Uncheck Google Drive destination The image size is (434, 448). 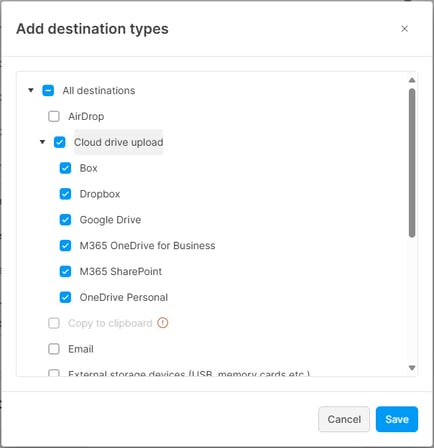pos(65,220)
